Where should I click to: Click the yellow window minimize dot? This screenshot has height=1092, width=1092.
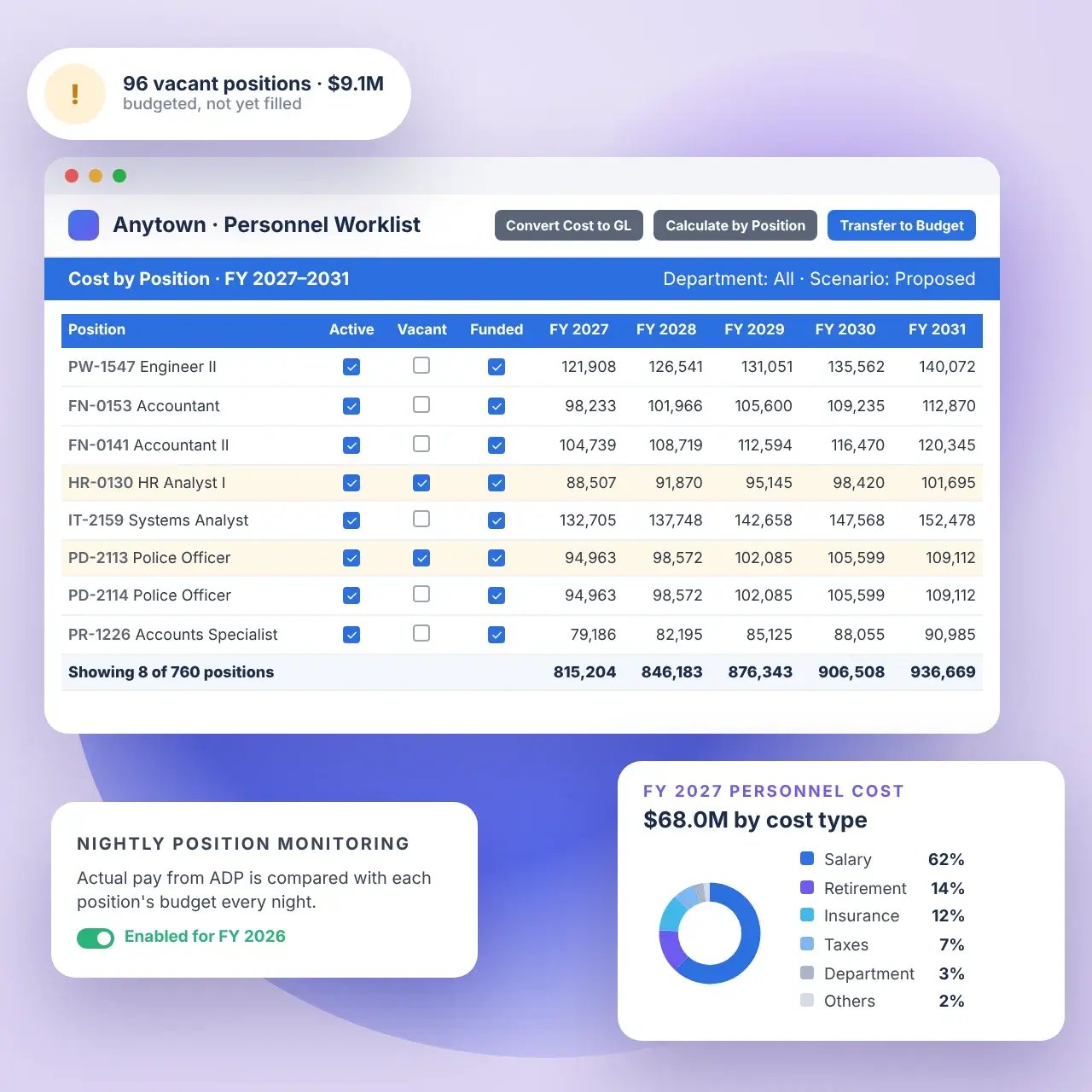tap(96, 176)
